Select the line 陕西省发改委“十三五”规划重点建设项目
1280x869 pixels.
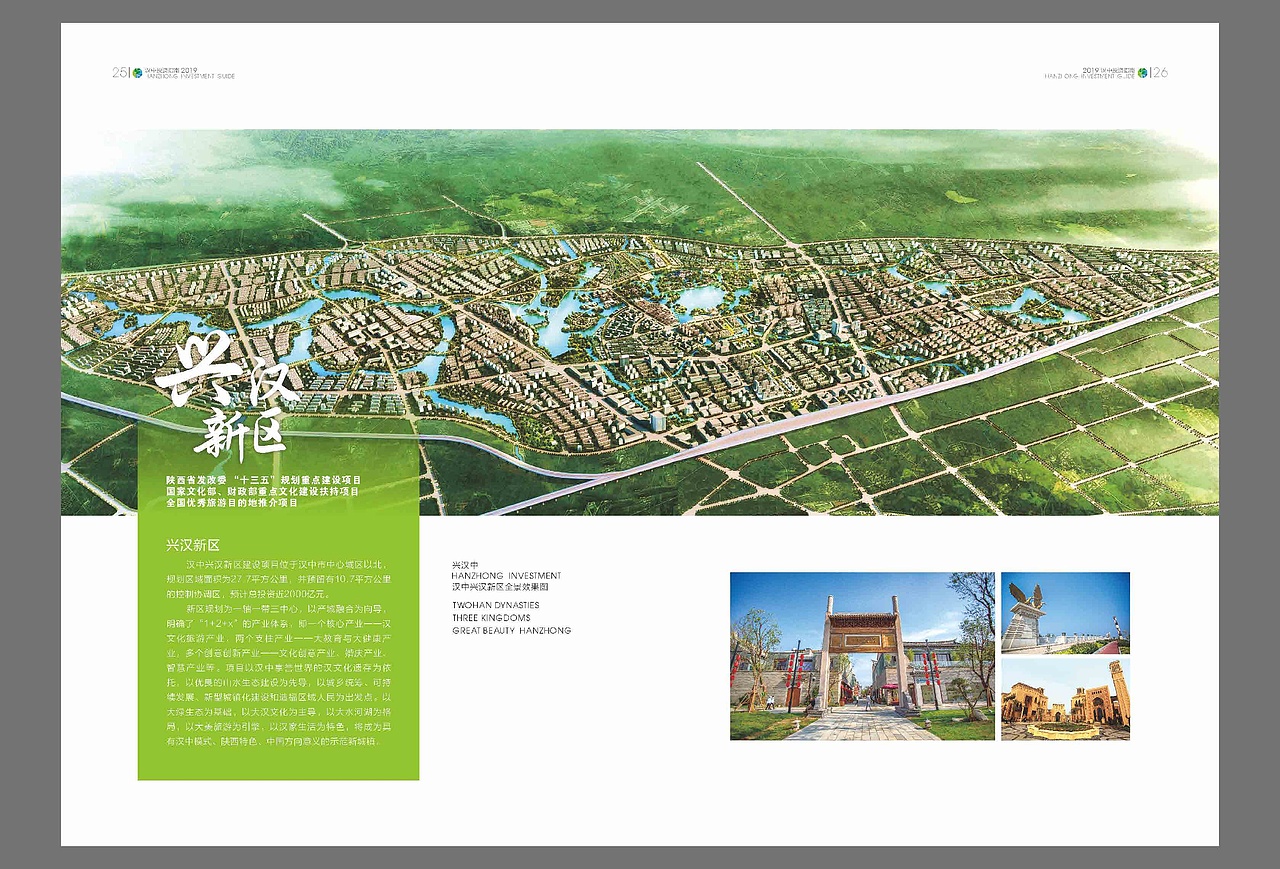265,481
